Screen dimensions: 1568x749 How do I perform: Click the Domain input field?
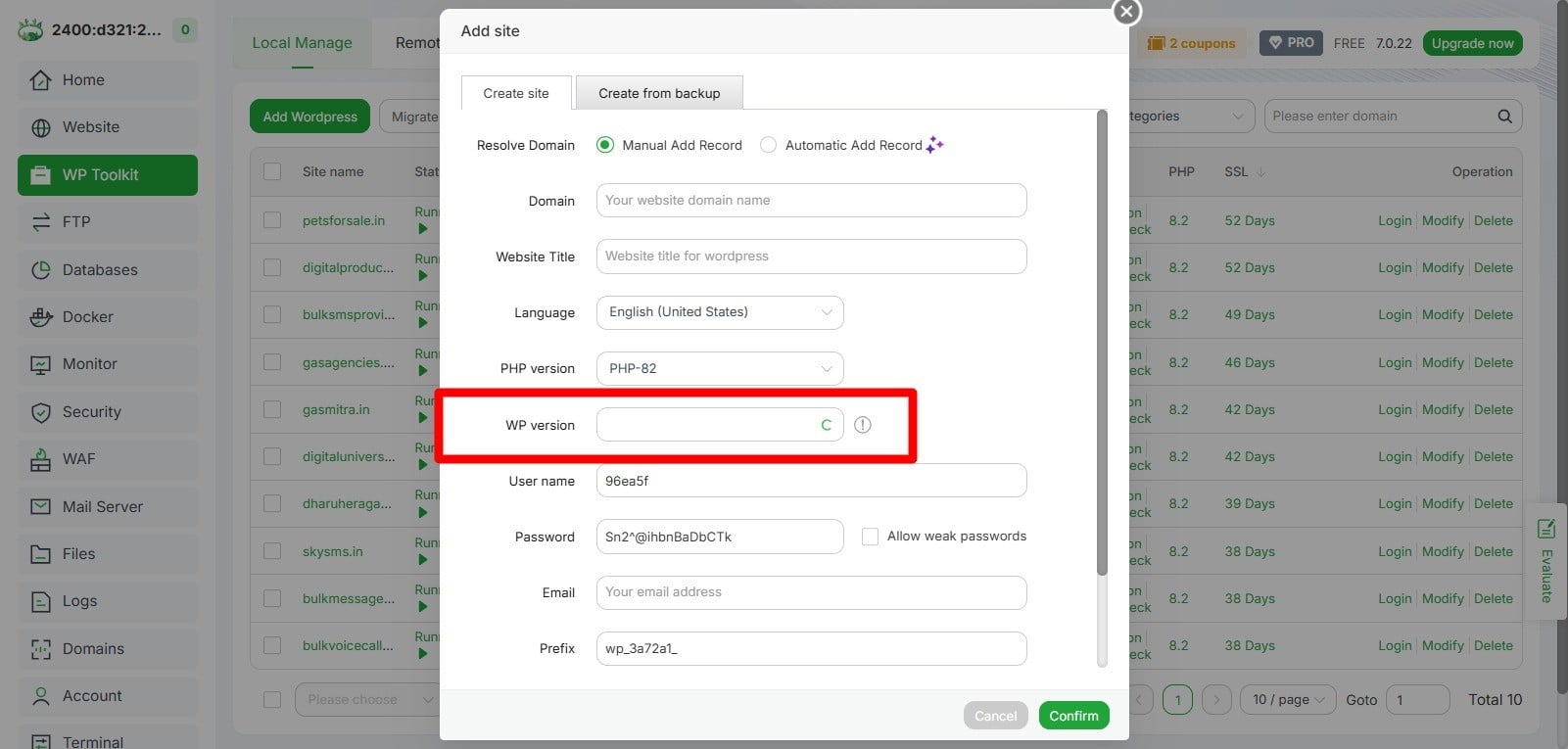click(811, 201)
